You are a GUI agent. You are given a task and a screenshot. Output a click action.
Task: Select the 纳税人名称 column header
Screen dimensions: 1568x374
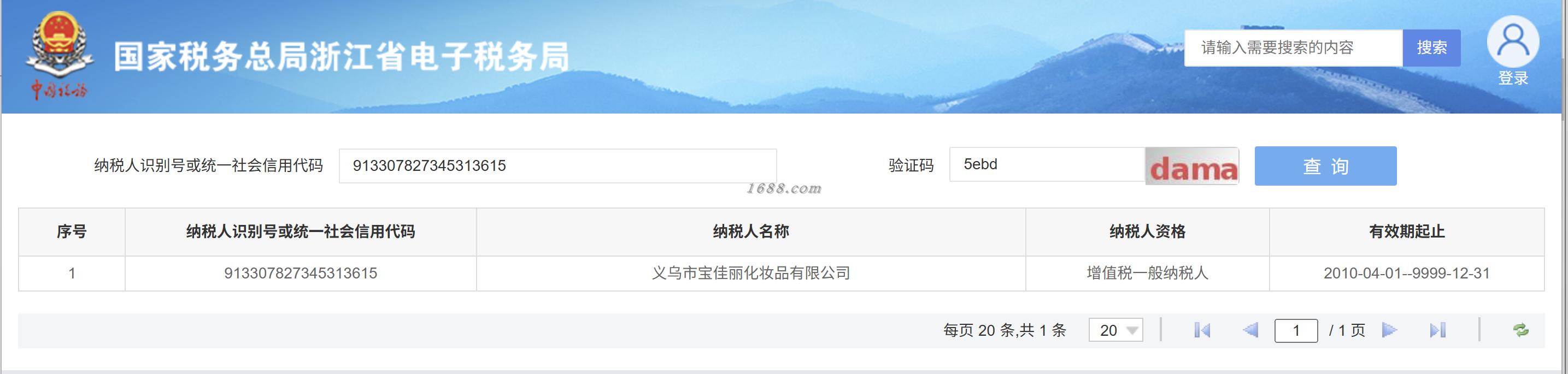[750, 231]
